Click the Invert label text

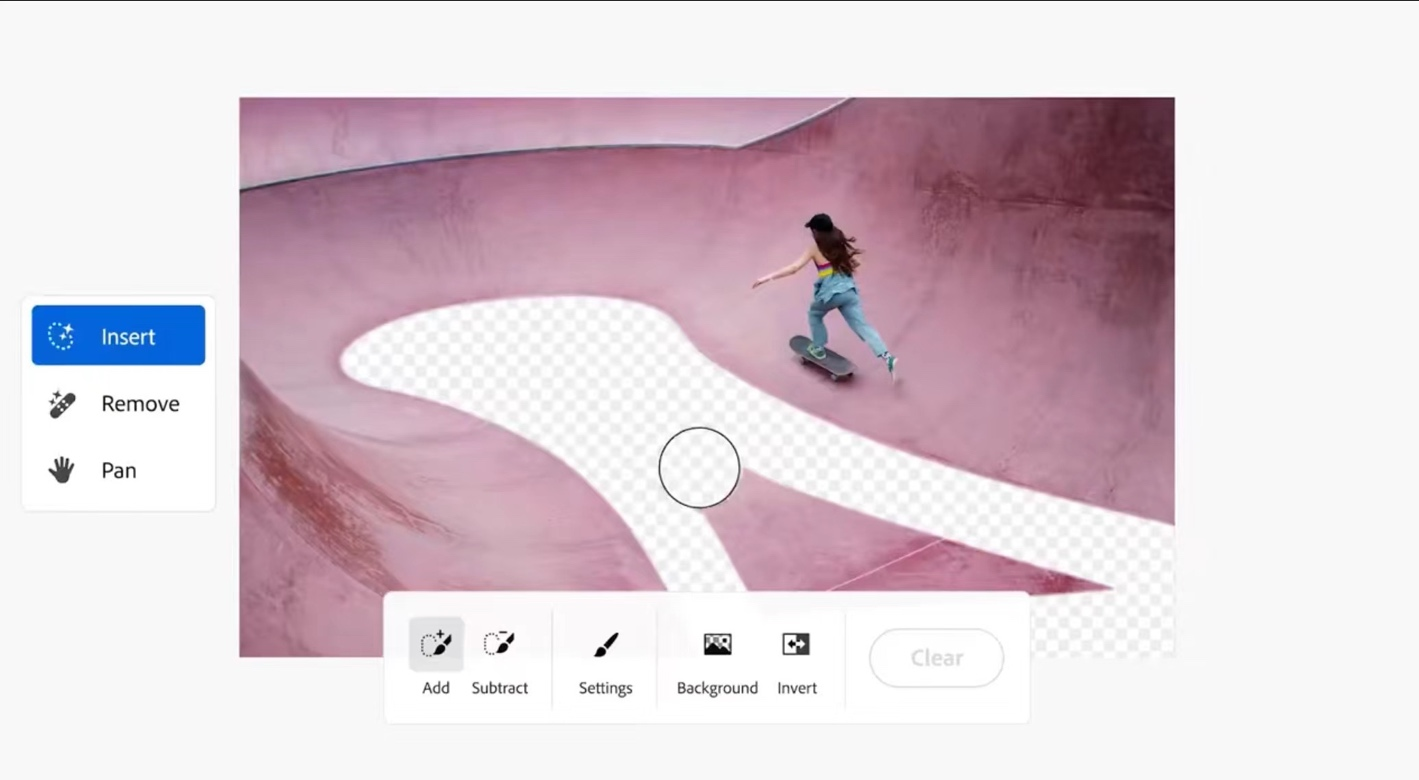[797, 688]
